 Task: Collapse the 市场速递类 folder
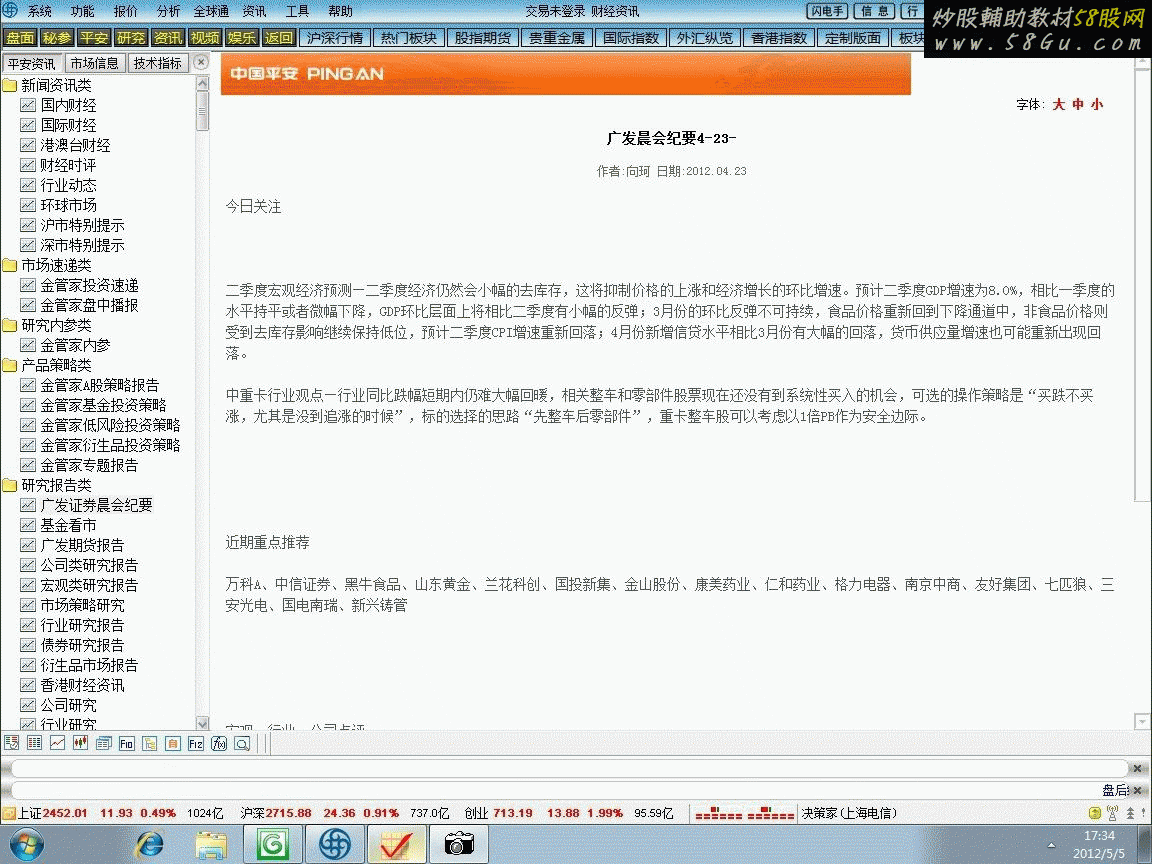click(10, 265)
